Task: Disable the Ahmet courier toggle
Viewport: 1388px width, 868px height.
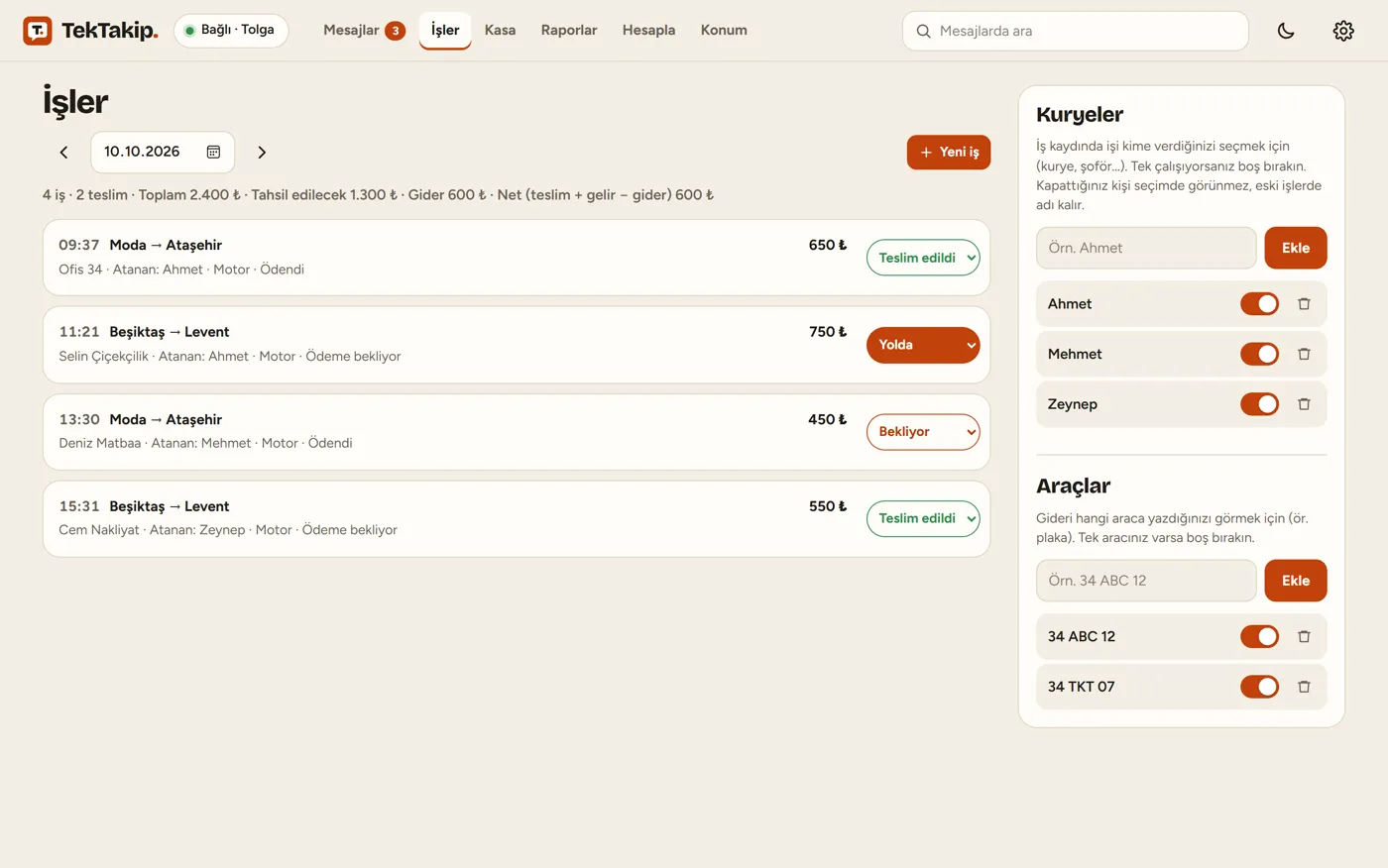Action: point(1259,304)
